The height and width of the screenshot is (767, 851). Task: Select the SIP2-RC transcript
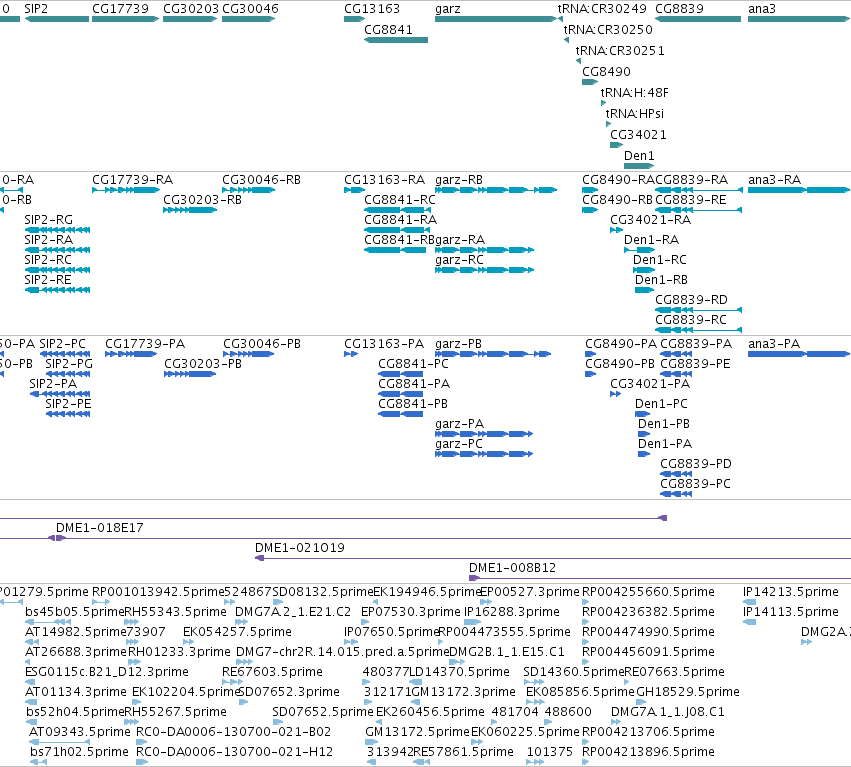click(x=58, y=270)
